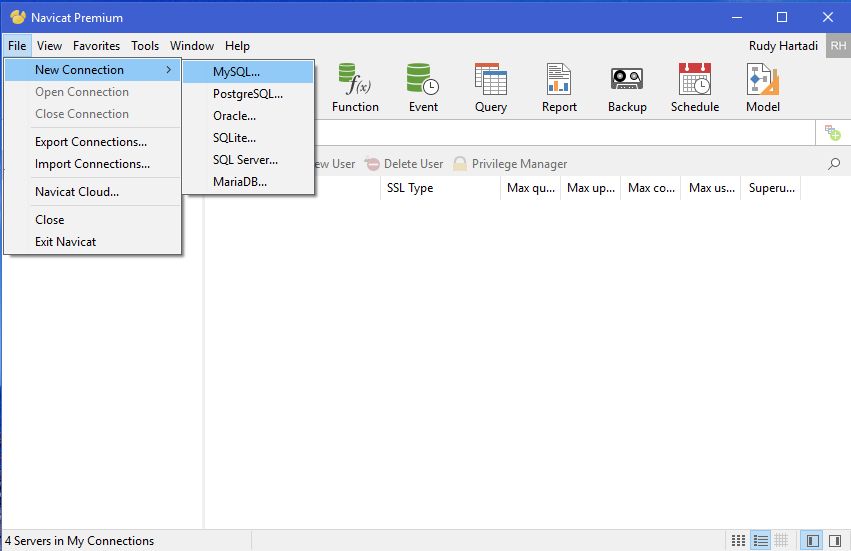Click the Privilege Manager button
Viewport: 851px width, 551px height.
510,163
